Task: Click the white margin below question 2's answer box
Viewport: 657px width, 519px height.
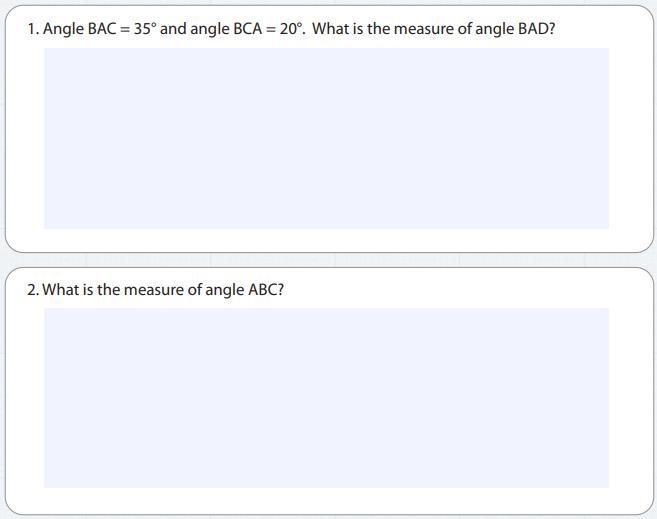Action: pyautogui.click(x=326, y=501)
